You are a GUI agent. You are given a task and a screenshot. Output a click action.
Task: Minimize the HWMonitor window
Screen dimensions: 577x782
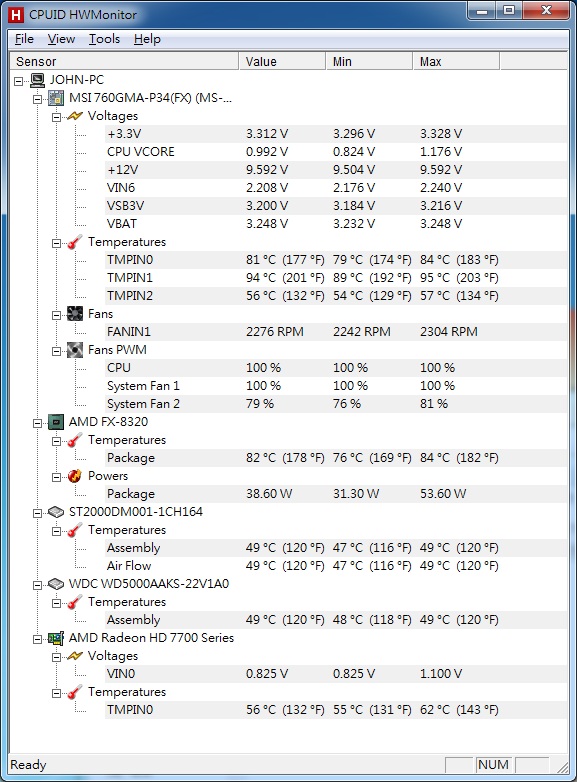(x=482, y=10)
